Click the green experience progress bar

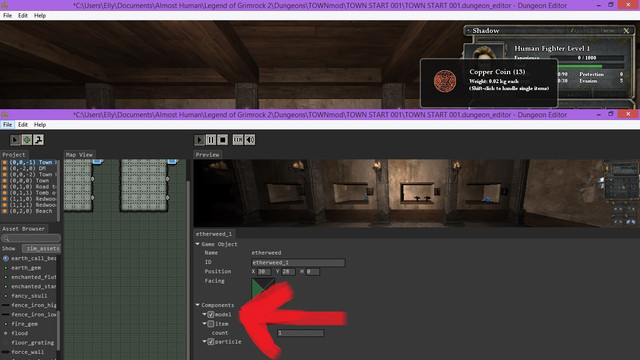coord(580,66)
